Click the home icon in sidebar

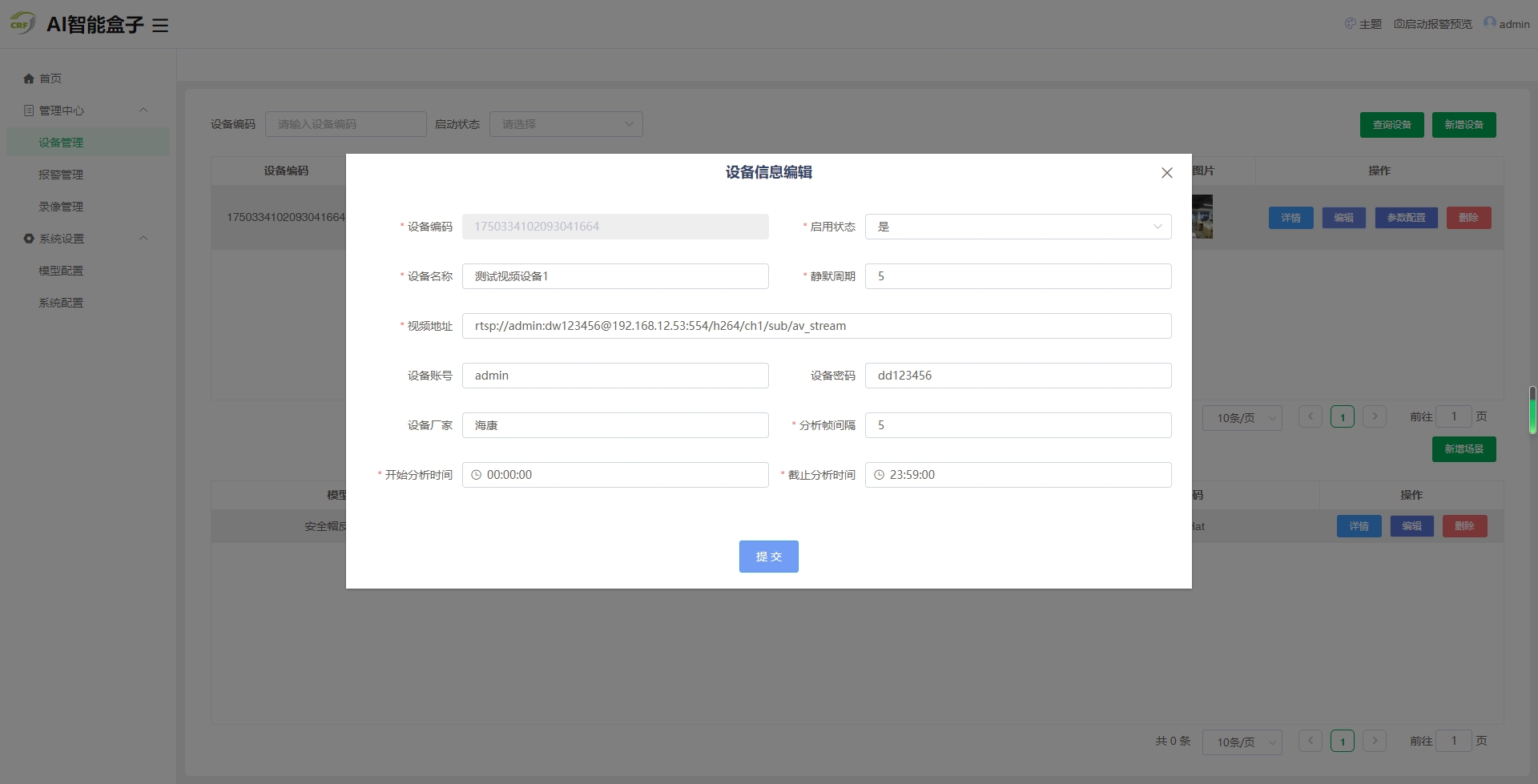tap(29, 78)
